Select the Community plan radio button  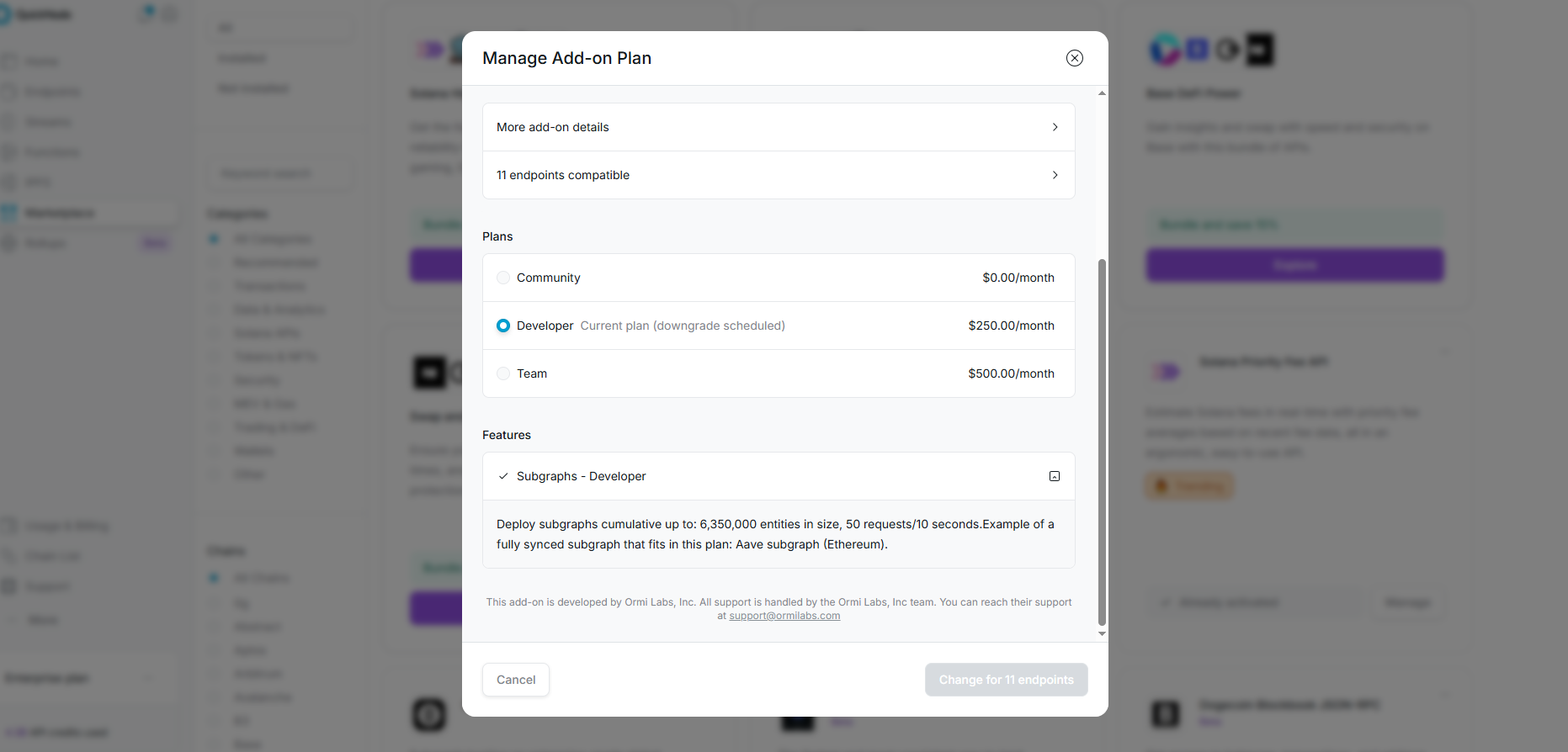(x=503, y=278)
